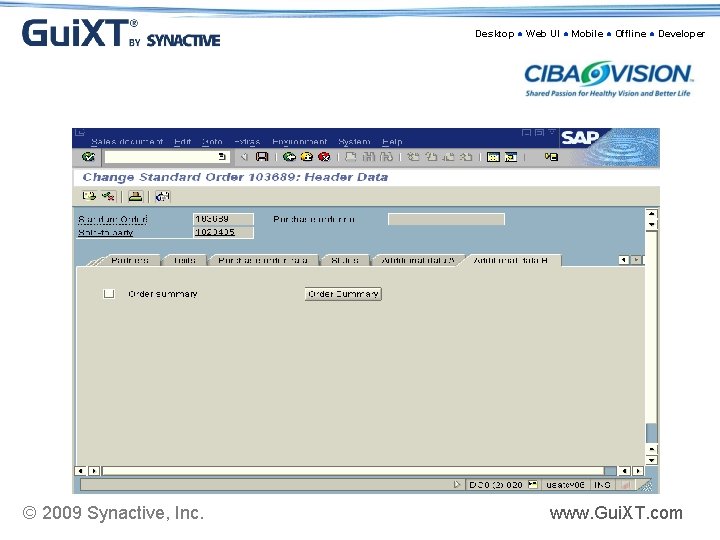Click the Find binoculars icon
This screenshot has height=540, width=720.
[x=368, y=157]
